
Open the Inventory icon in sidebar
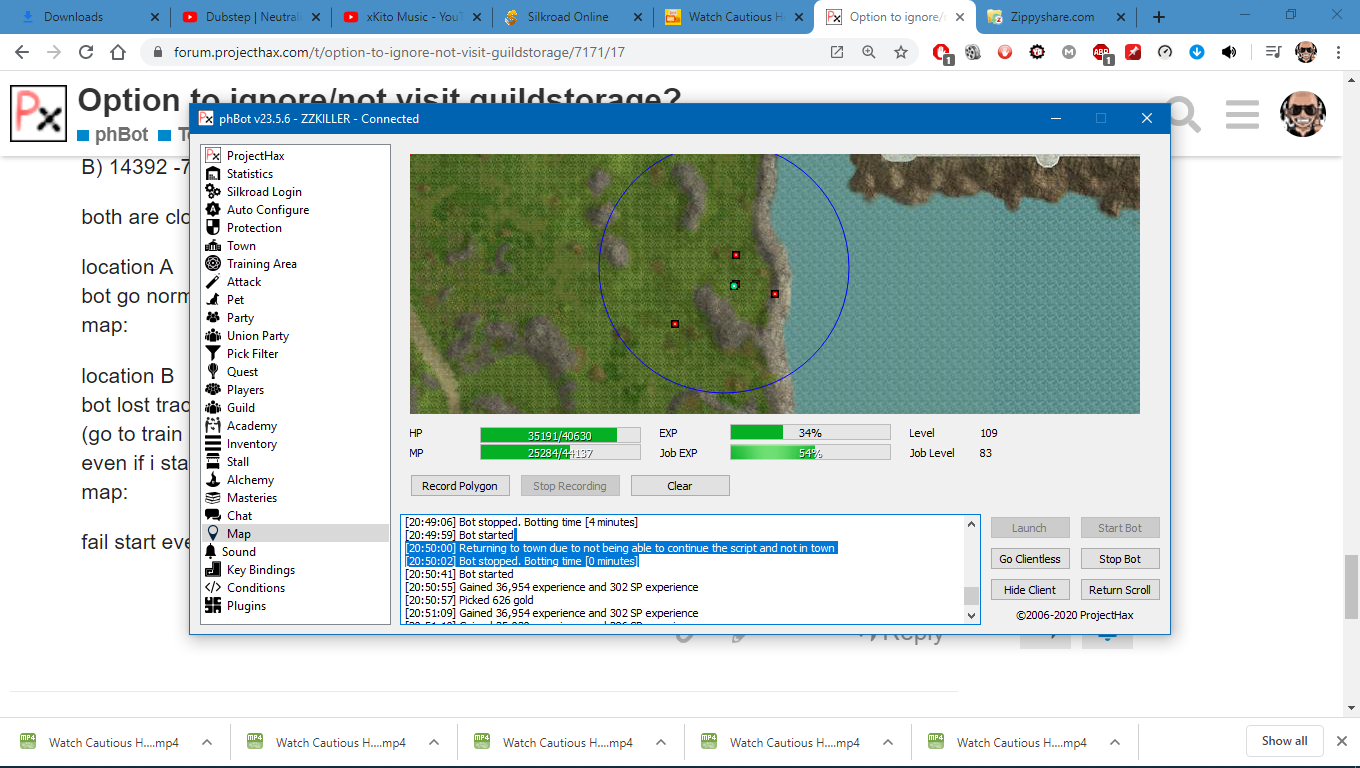point(212,444)
